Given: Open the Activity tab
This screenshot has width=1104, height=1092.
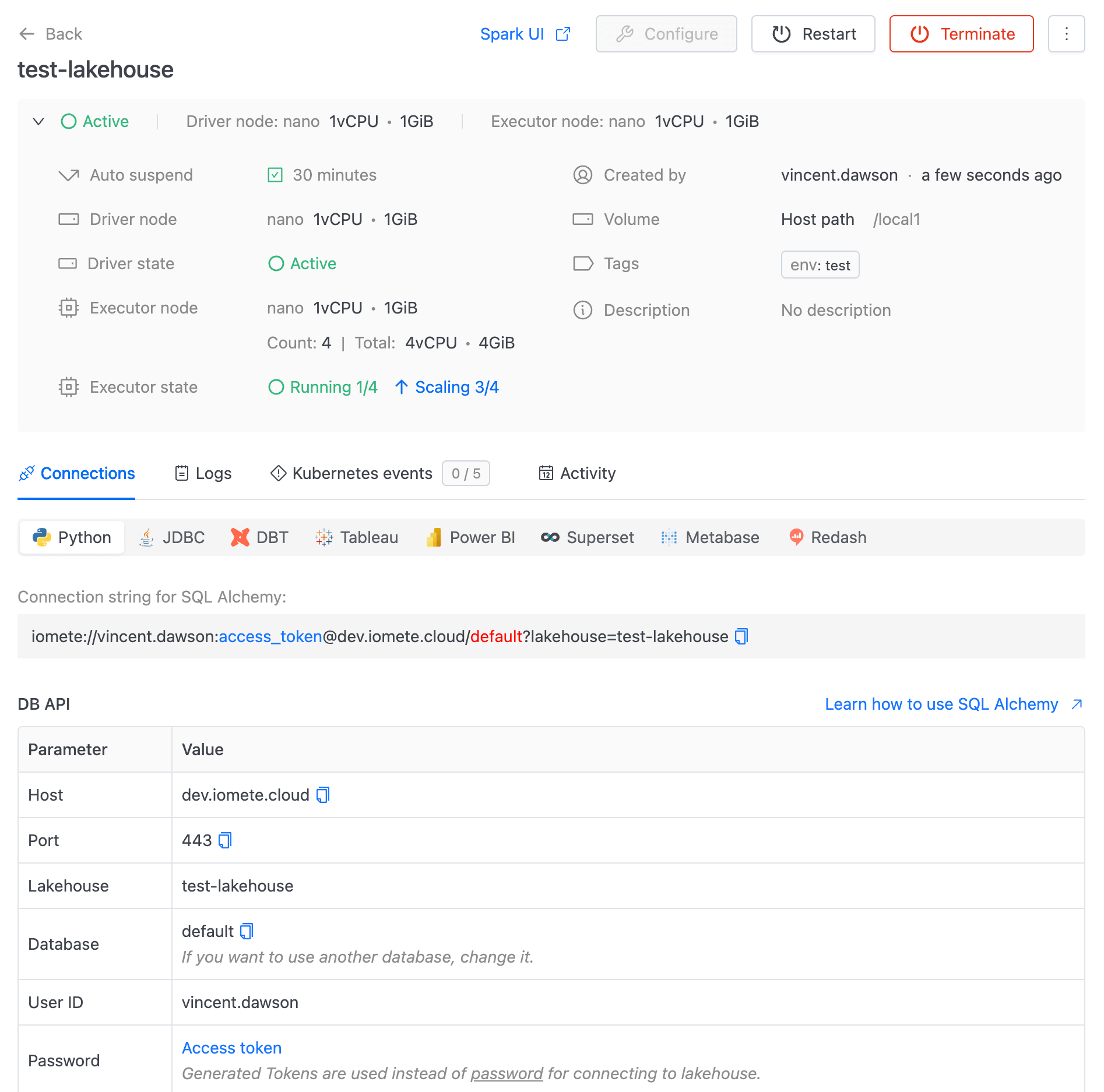Looking at the screenshot, I should (577, 473).
